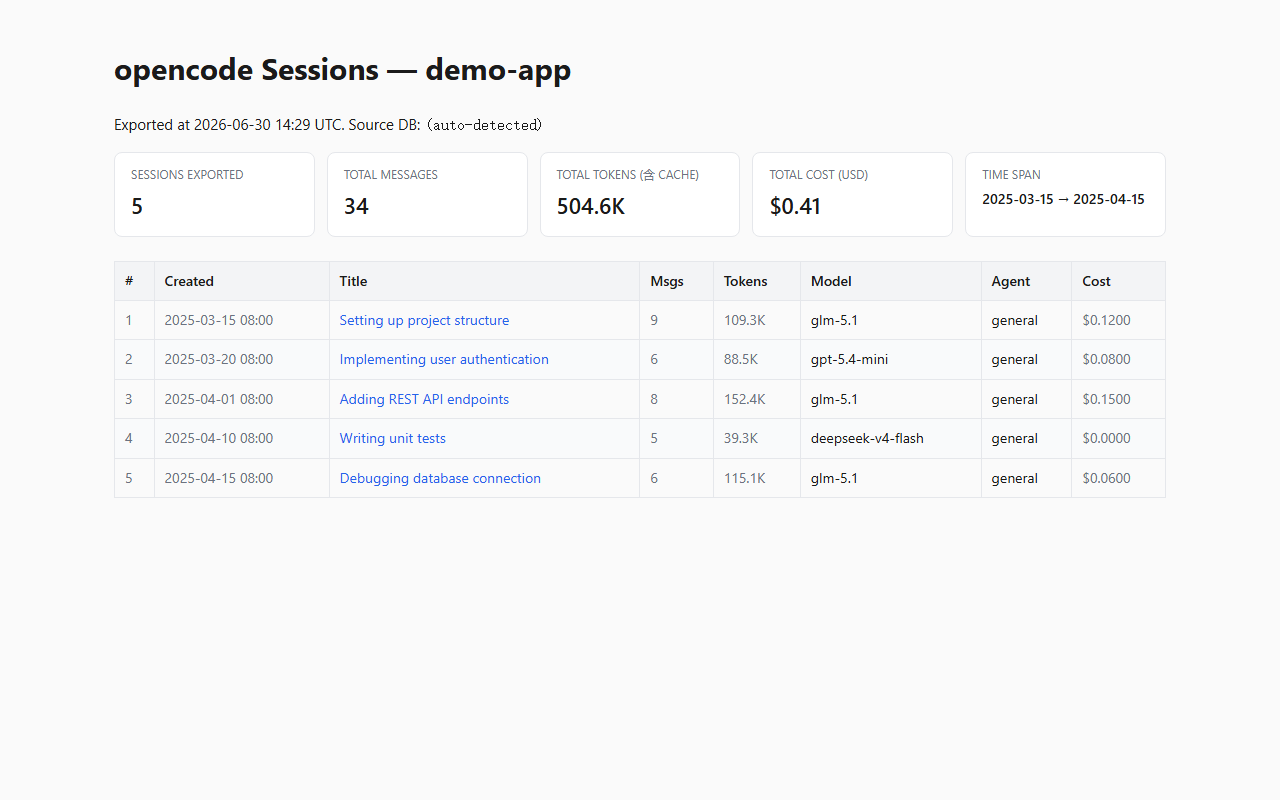Click the time span '2025-03-15 → 2025-04-15'
1280x800 pixels.
(x=1063, y=199)
